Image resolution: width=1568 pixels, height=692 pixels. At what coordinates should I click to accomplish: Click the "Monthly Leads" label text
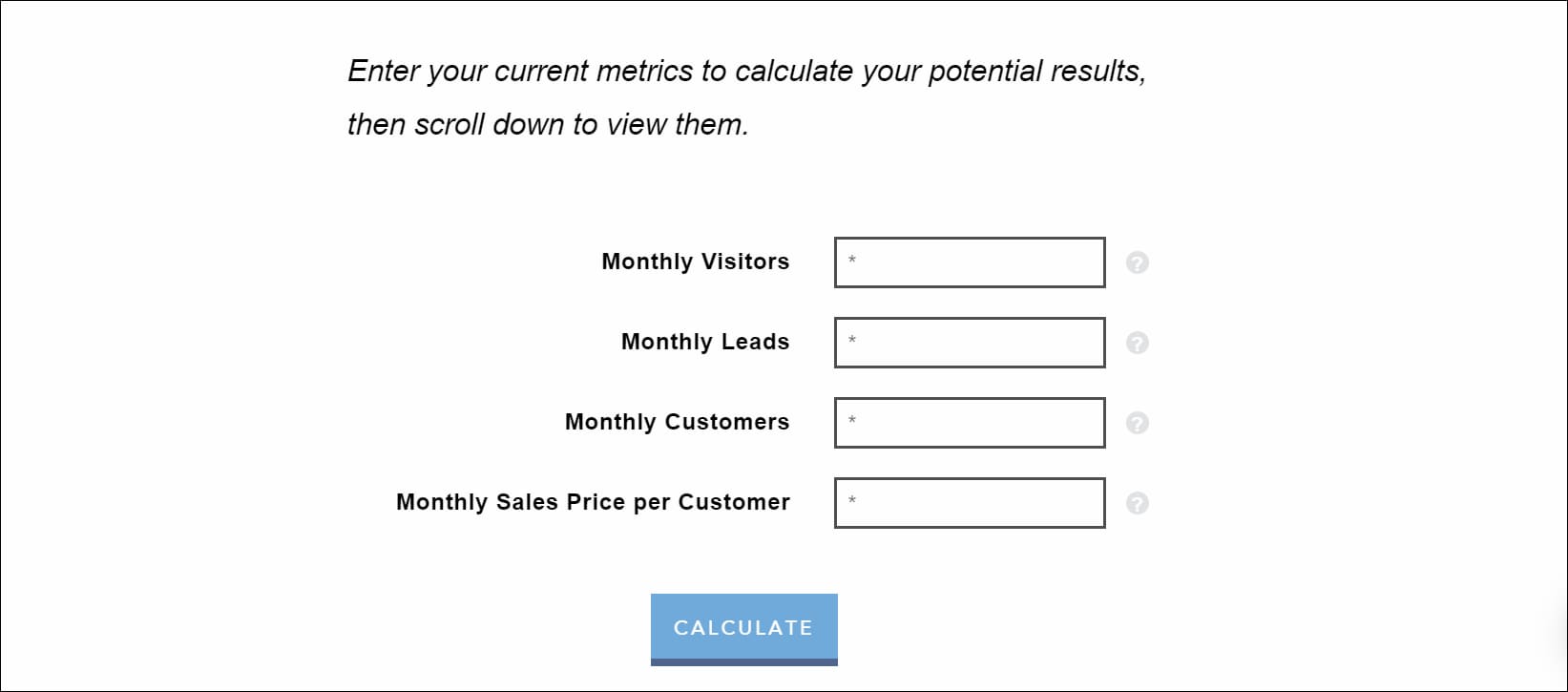coord(704,342)
